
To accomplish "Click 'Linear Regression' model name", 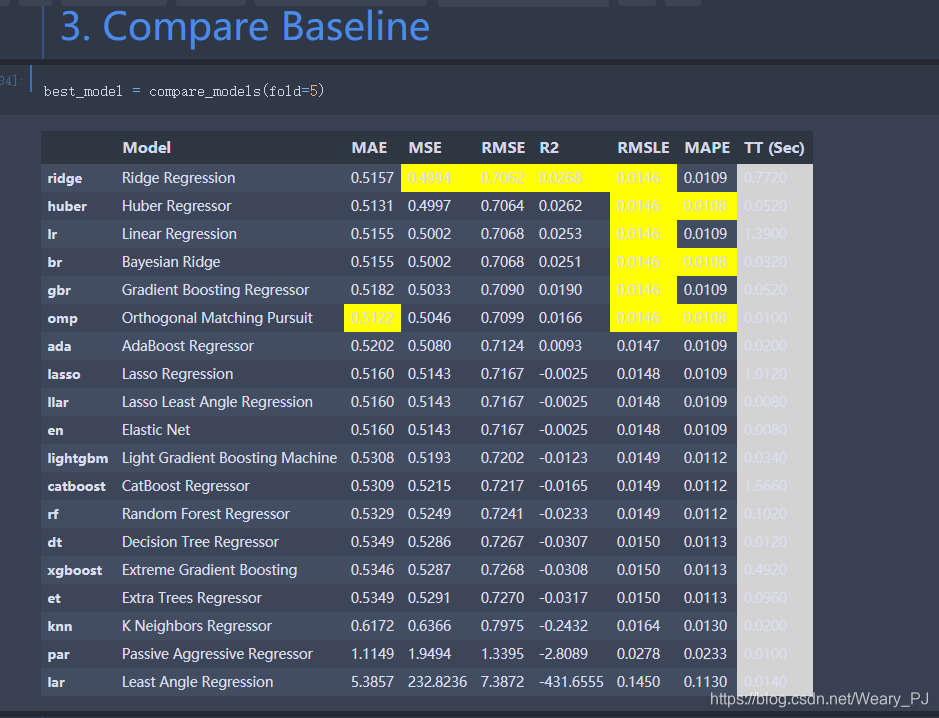I will pyautogui.click(x=179, y=234).
